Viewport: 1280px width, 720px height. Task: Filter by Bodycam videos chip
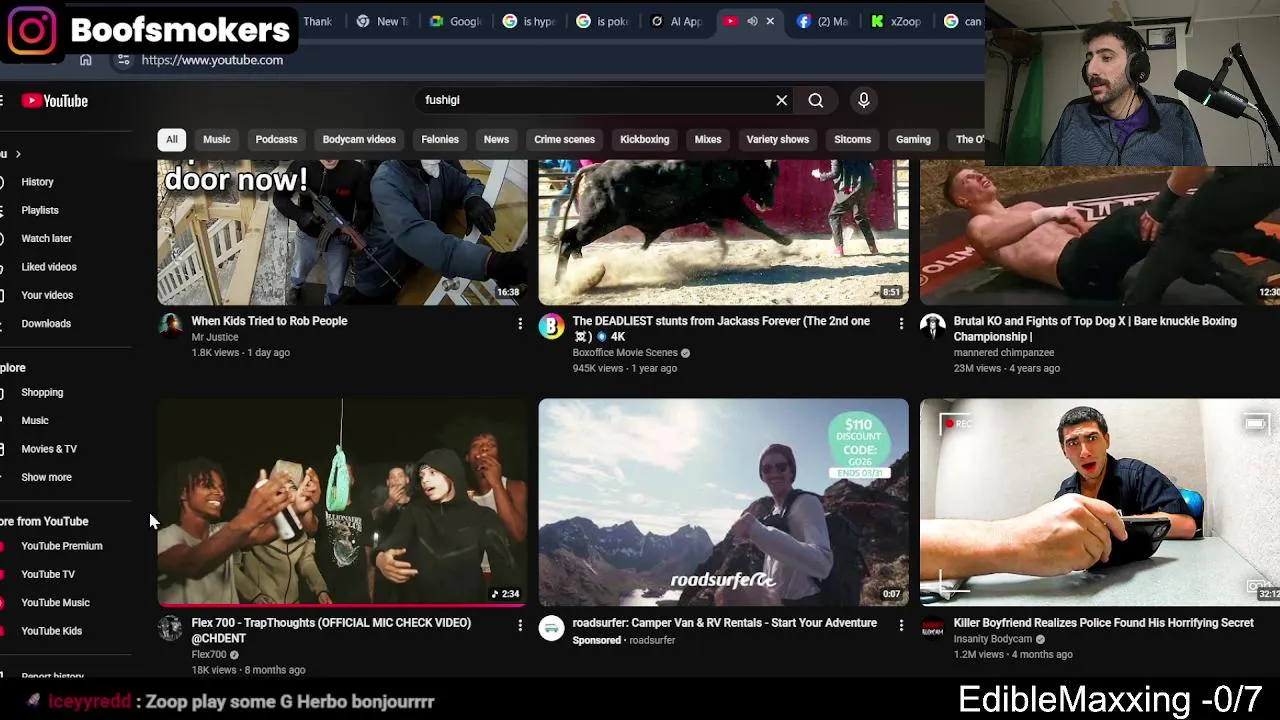point(359,140)
